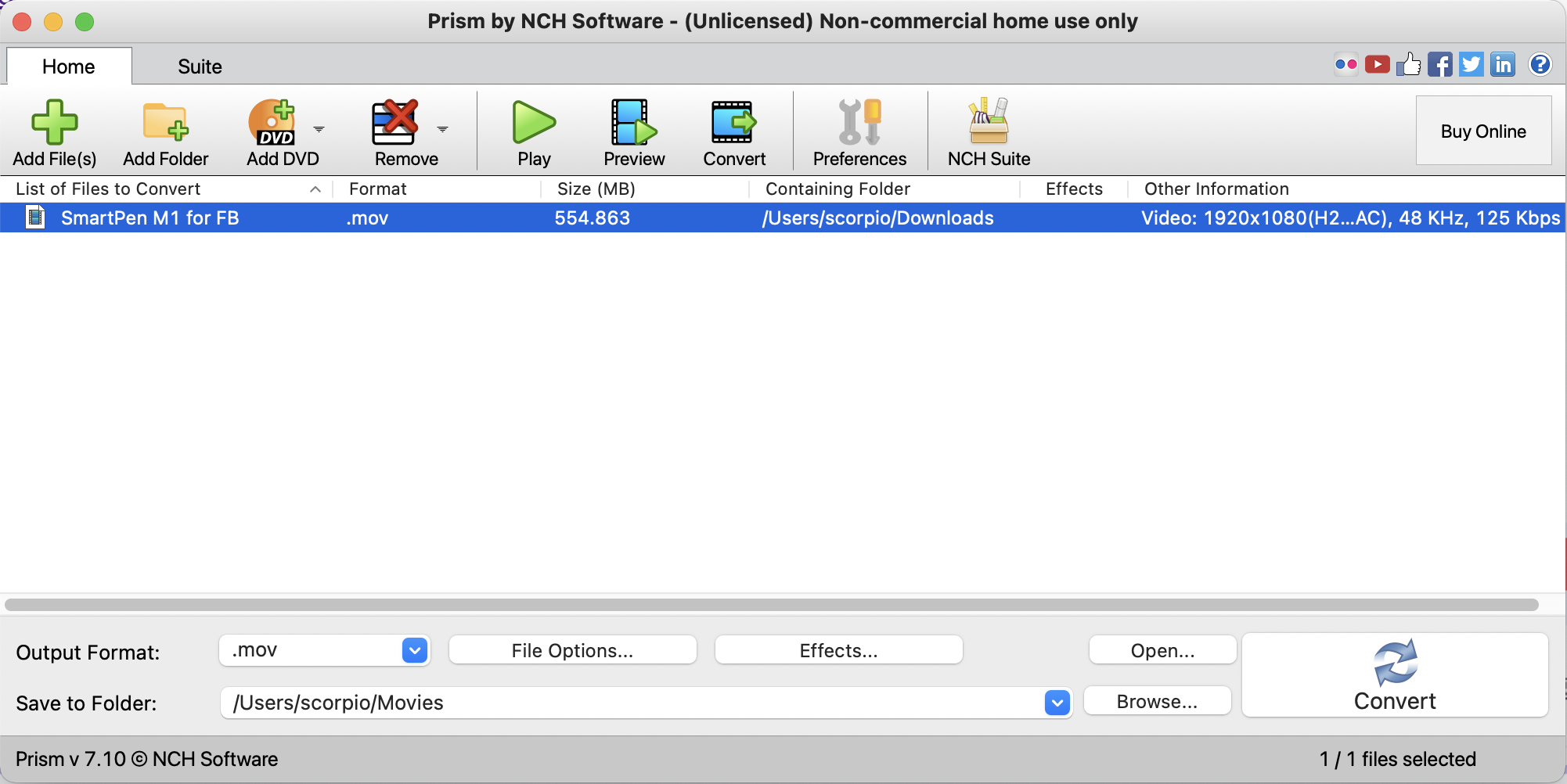Click the film file icon beside SmartPen M1
Screen dimensions: 1567x784
[35, 217]
